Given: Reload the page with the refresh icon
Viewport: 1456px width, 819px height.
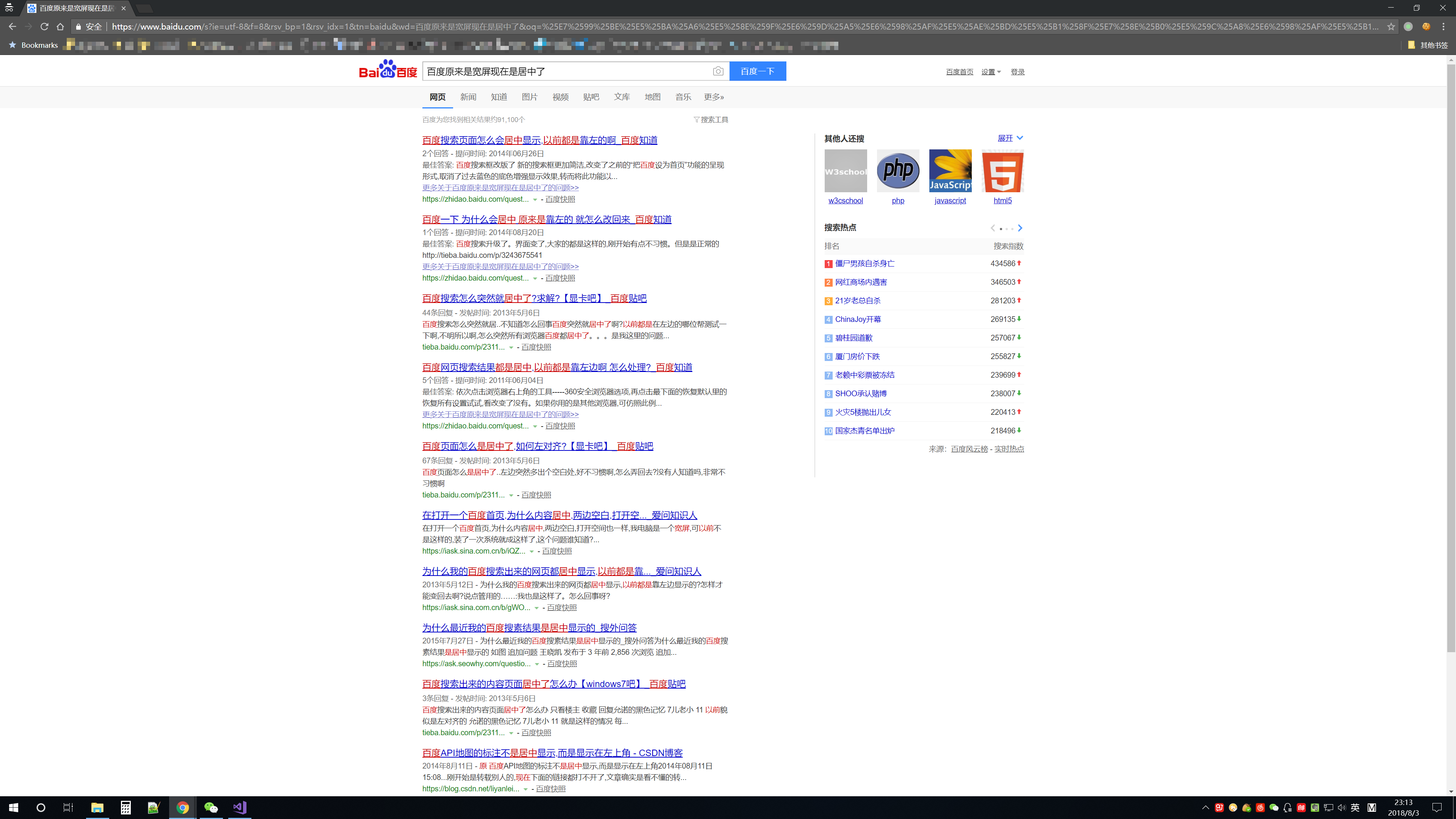Looking at the screenshot, I should 44,27.
